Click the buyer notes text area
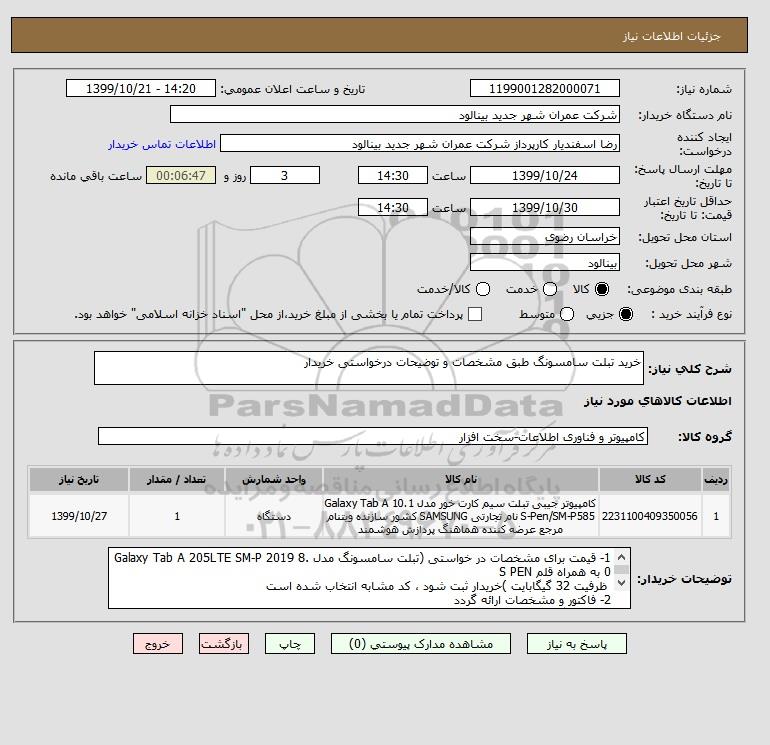The height and width of the screenshot is (745, 770). pos(369,578)
